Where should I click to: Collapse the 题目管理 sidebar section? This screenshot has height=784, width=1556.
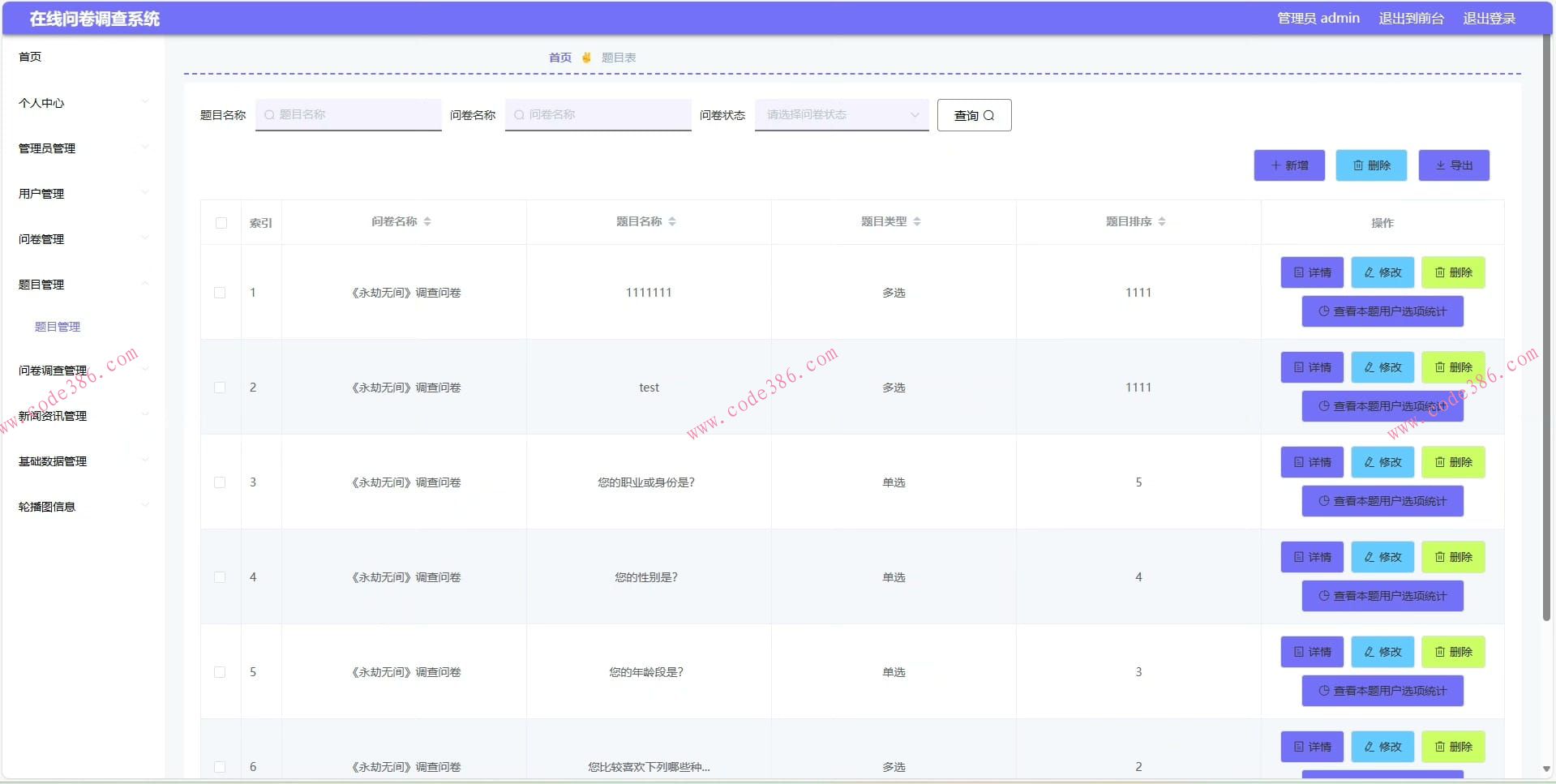(x=81, y=285)
